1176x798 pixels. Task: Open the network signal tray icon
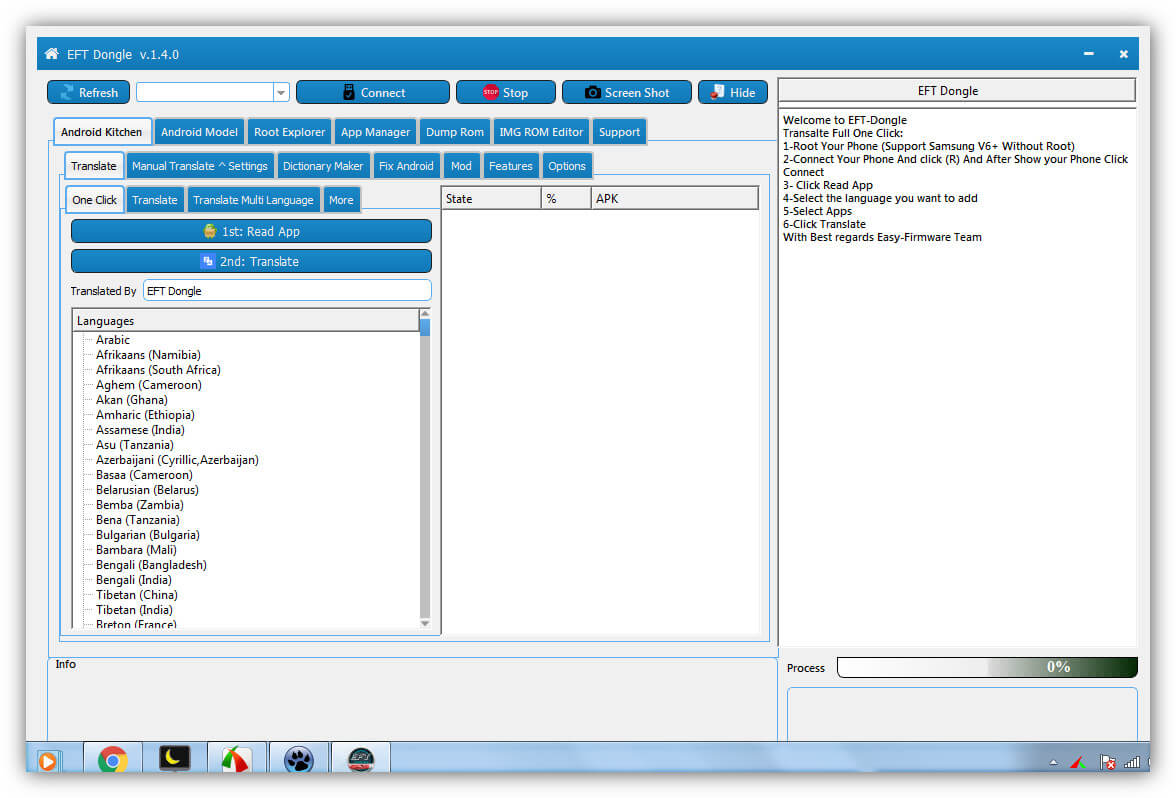click(1132, 763)
